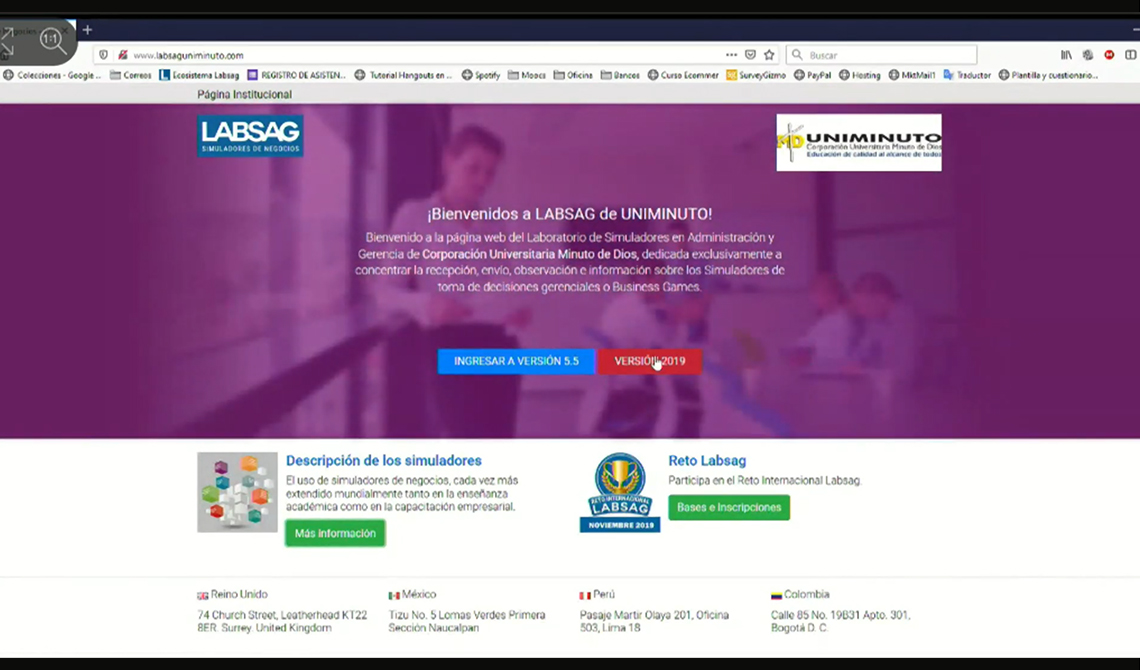
Task: Click the LABSAG logo
Action: 250,136
